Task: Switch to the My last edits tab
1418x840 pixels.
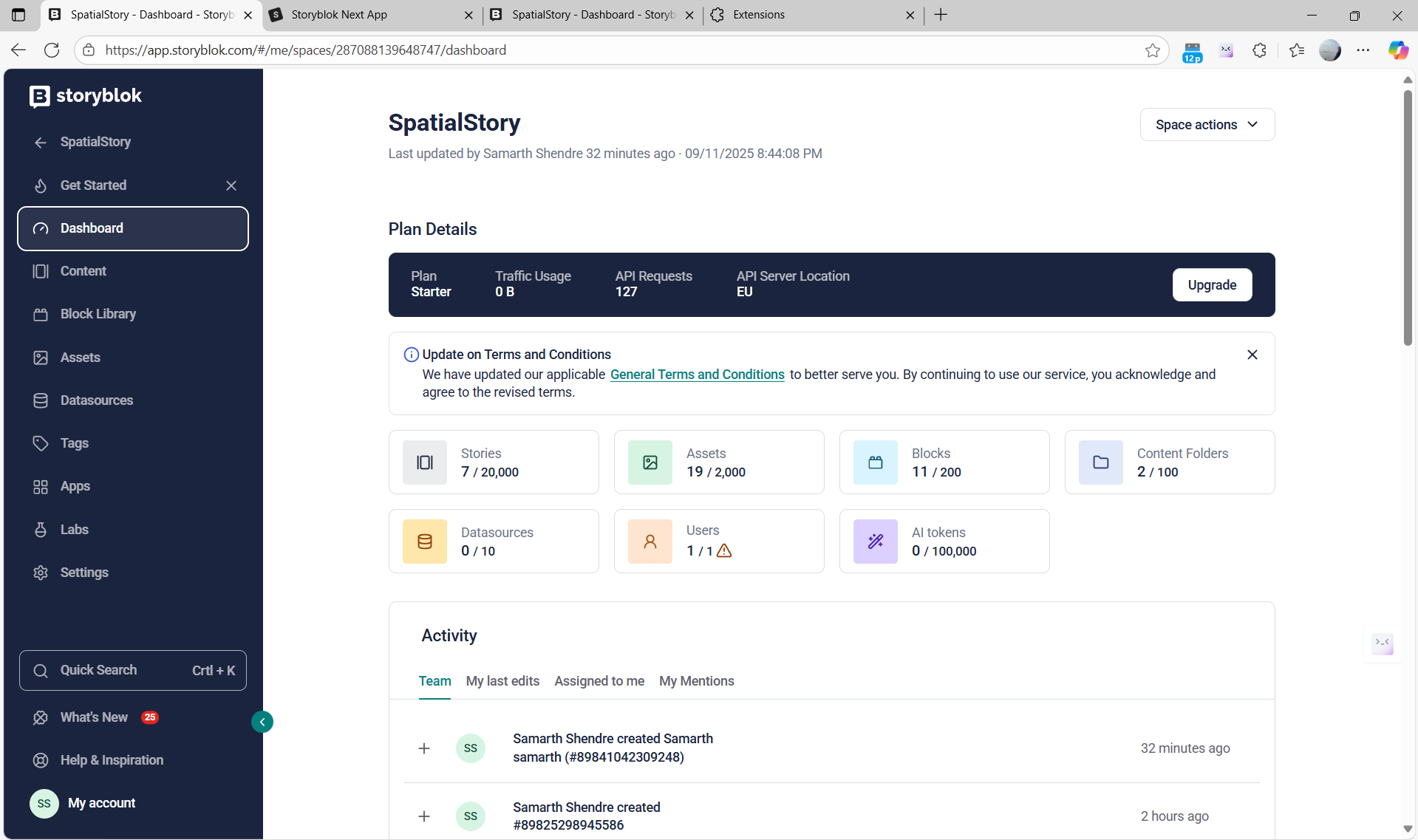Action: [x=502, y=681]
